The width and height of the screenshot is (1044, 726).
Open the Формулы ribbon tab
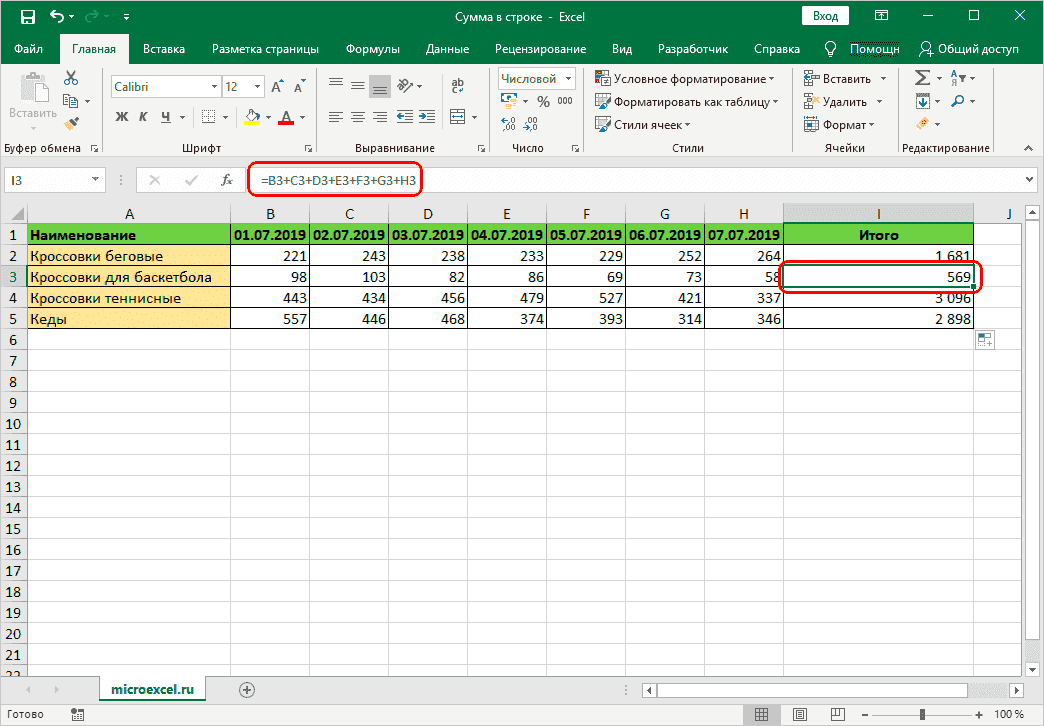pos(371,47)
